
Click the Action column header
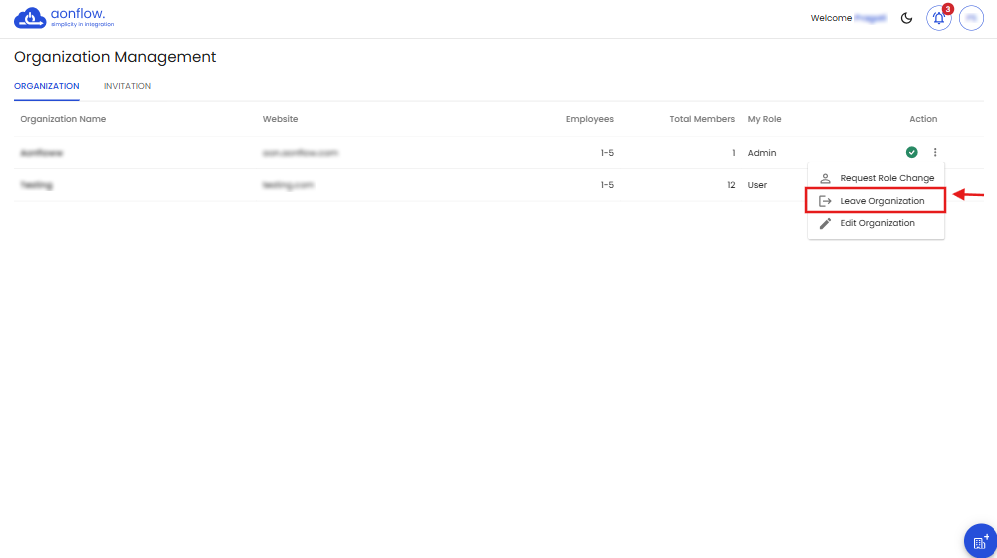pyautogui.click(x=922, y=119)
